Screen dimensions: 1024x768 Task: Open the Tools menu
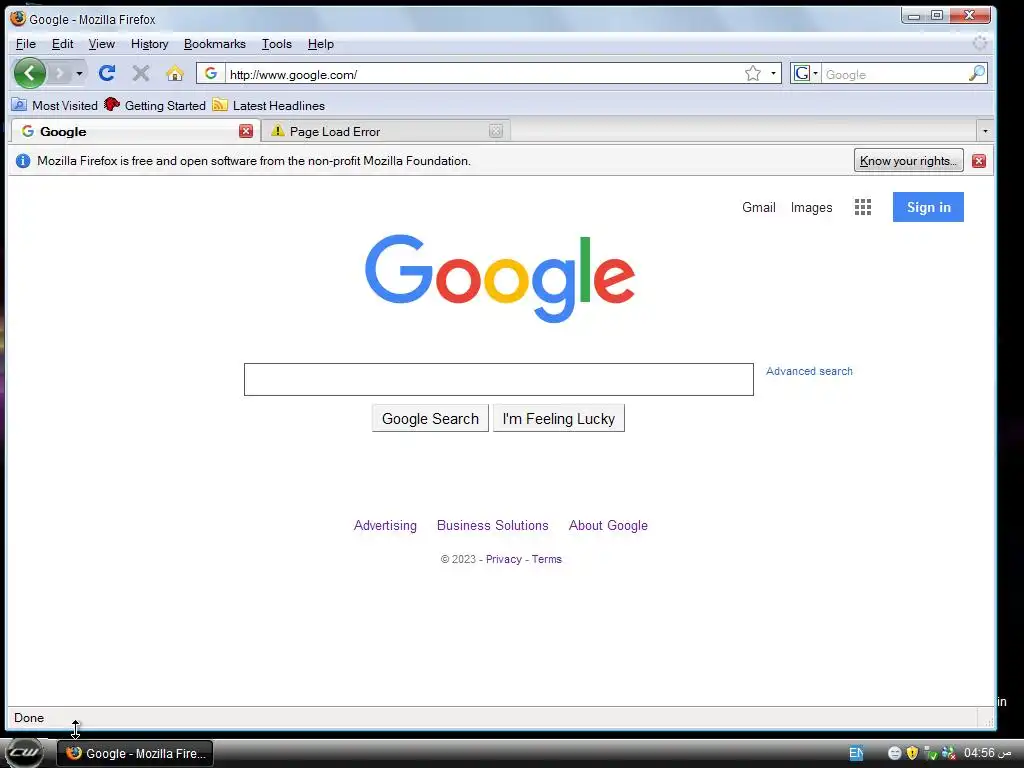[276, 44]
